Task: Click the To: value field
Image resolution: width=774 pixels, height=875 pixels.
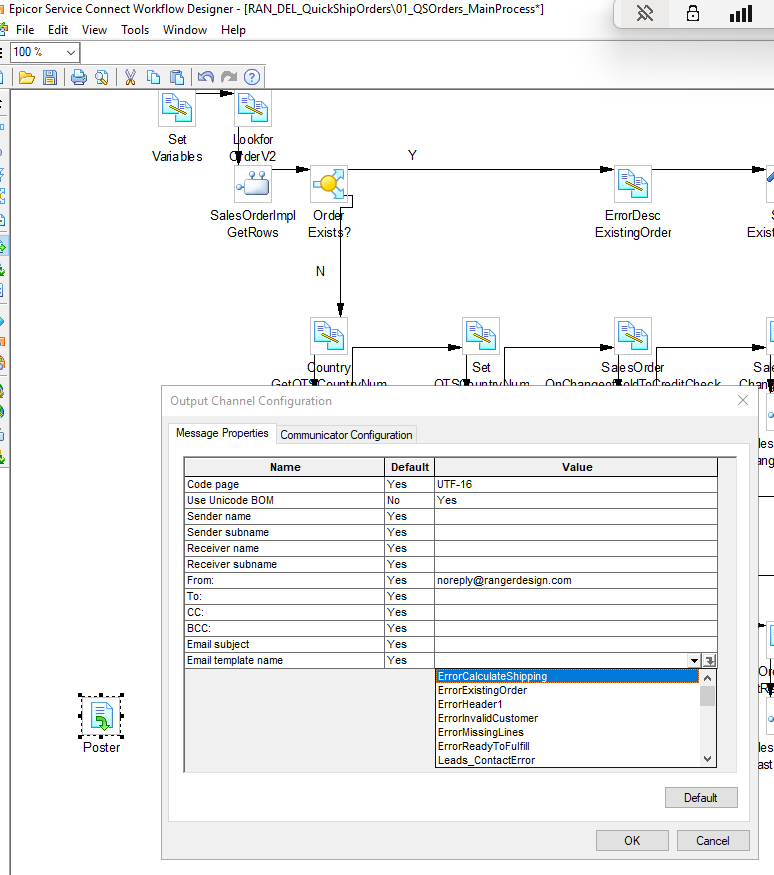Action: (576, 597)
